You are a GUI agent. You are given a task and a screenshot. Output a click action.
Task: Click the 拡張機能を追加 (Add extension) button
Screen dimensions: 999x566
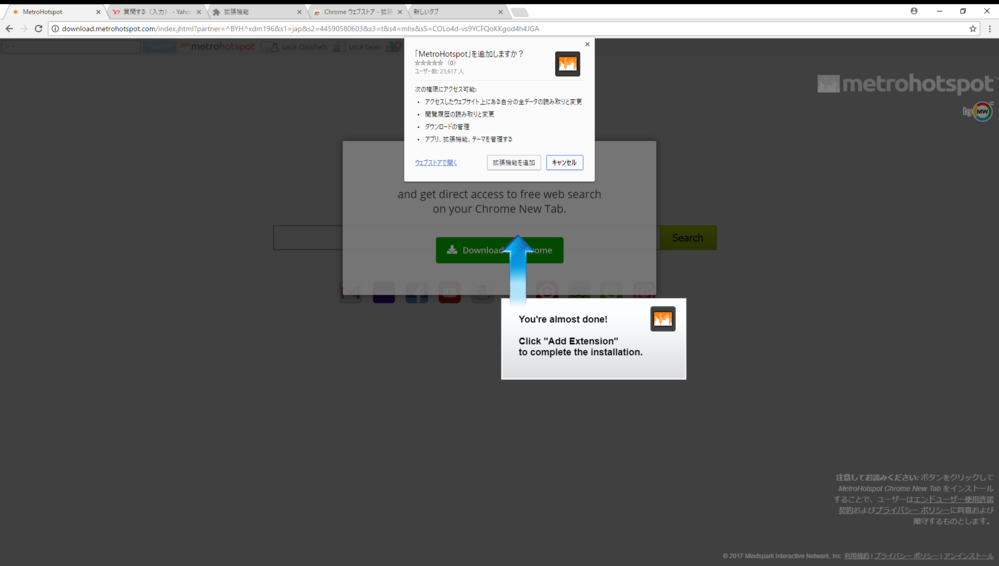point(514,162)
